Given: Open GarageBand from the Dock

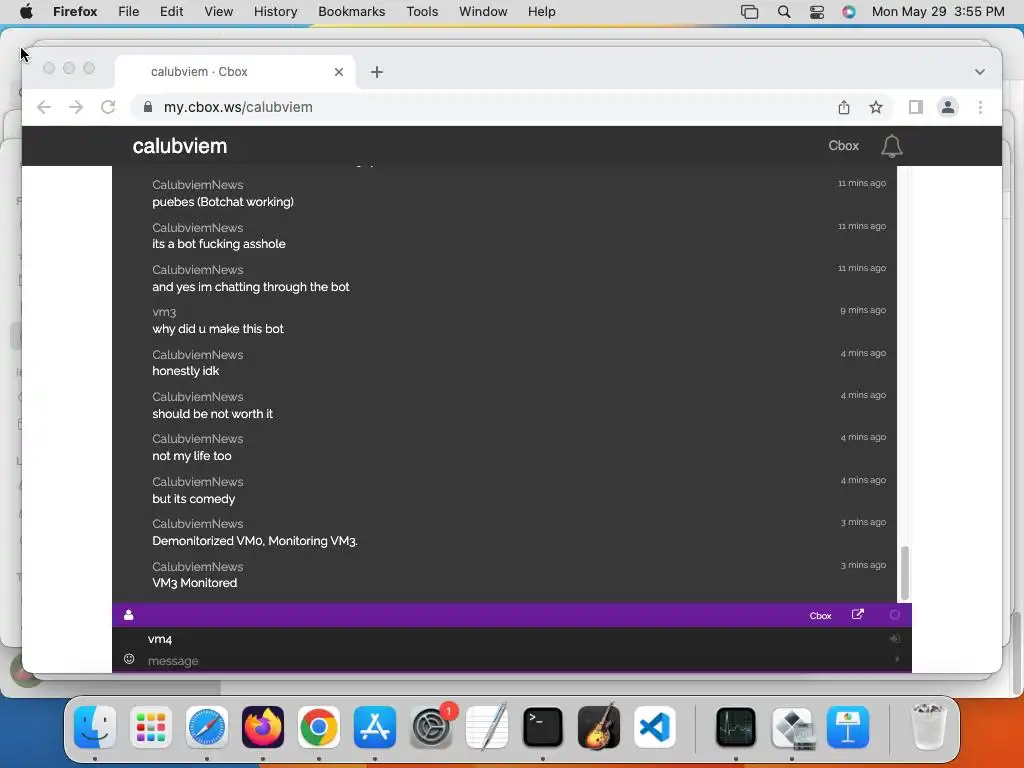Looking at the screenshot, I should click(599, 727).
